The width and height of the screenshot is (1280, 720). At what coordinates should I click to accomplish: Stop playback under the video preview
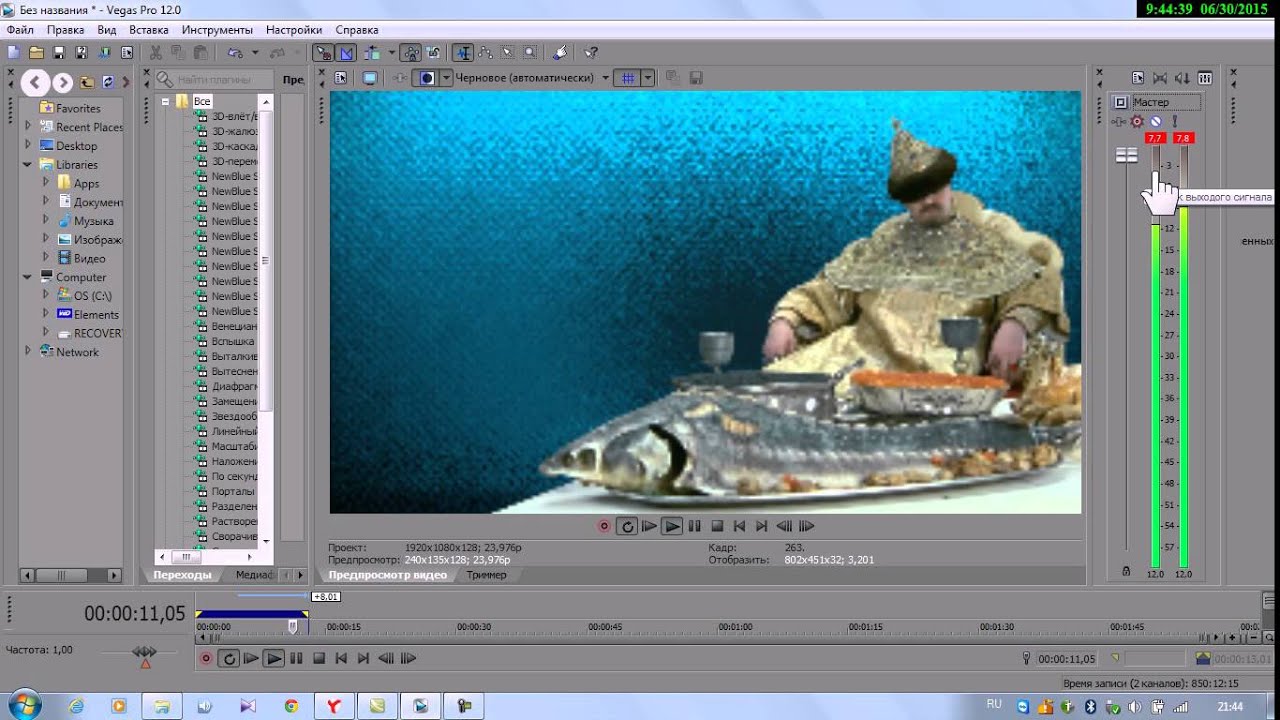point(717,526)
